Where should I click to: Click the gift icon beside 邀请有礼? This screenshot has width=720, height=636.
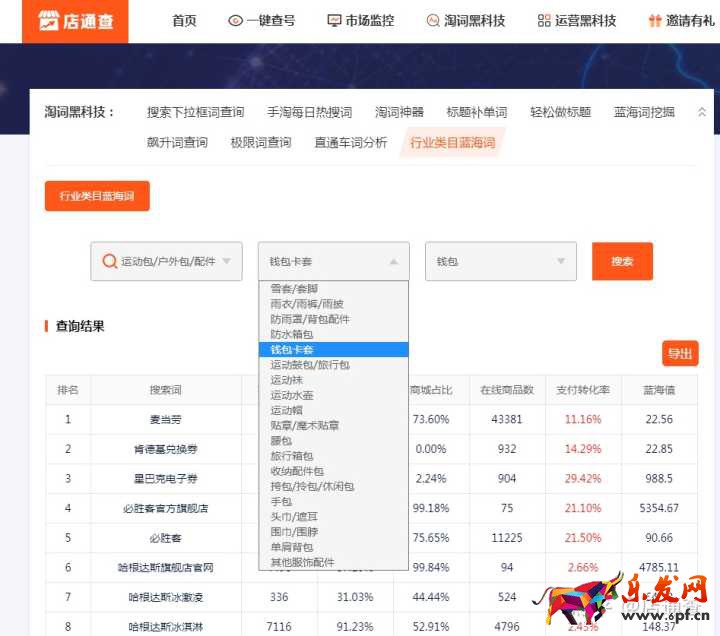point(655,21)
